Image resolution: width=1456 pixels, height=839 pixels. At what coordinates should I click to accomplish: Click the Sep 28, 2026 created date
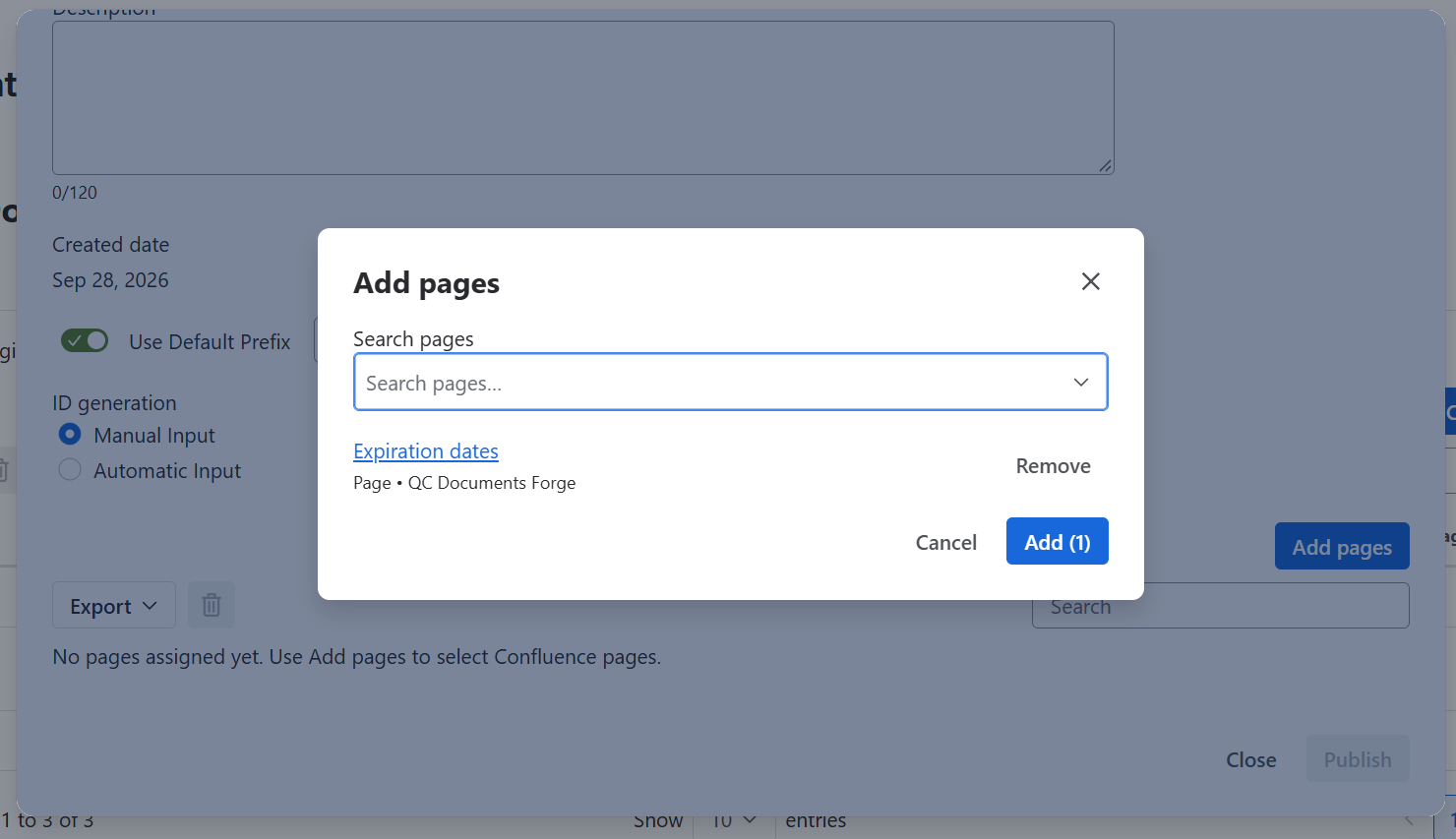tap(110, 280)
